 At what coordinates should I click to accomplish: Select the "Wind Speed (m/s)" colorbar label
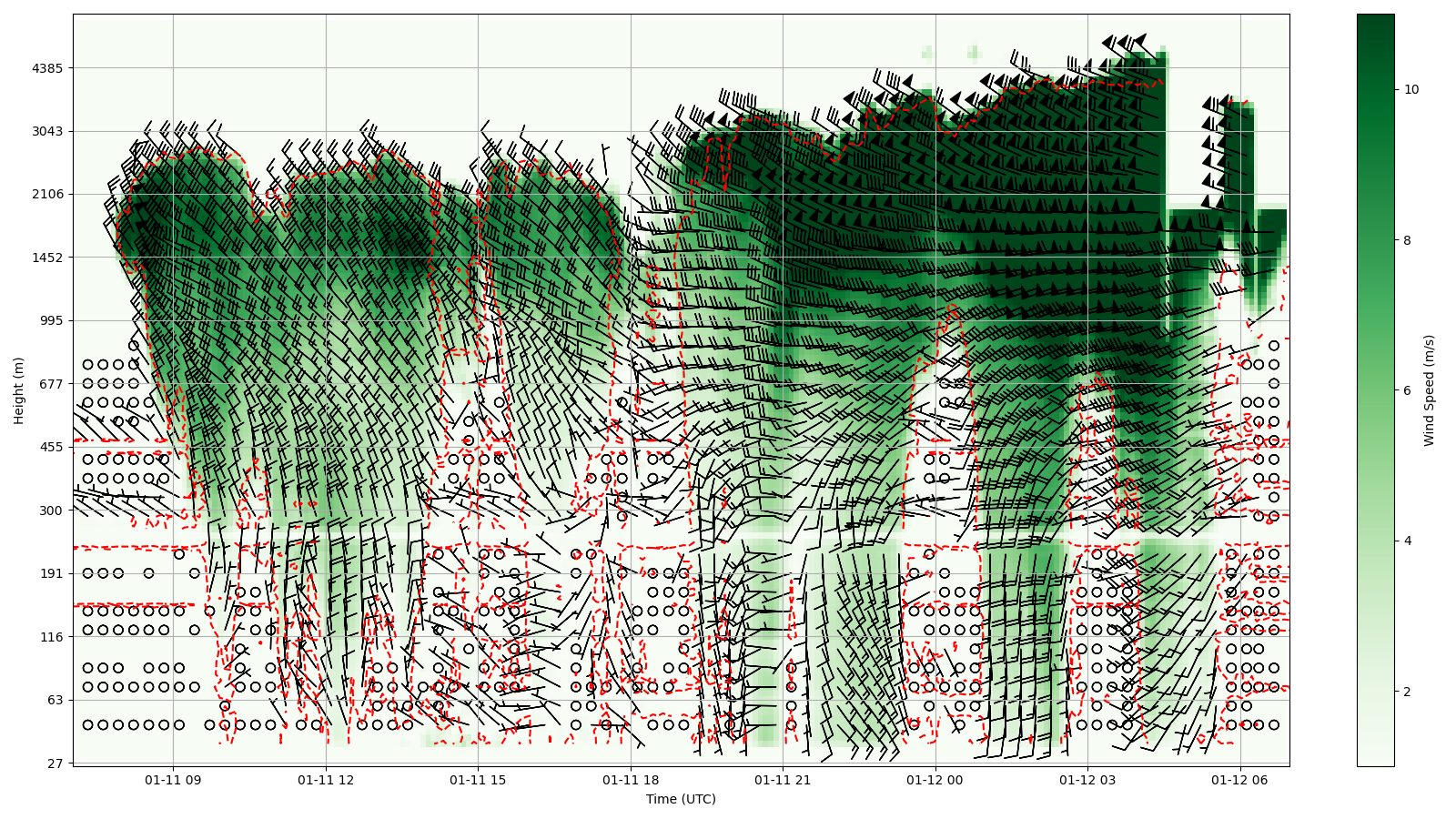click(x=1429, y=390)
